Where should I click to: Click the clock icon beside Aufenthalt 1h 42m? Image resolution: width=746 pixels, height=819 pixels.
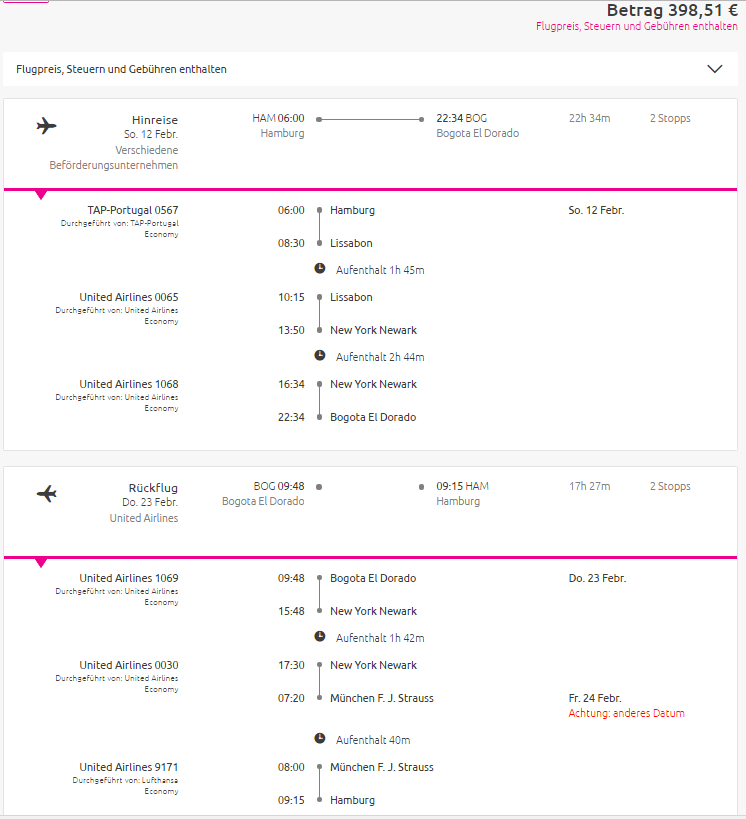tap(320, 637)
